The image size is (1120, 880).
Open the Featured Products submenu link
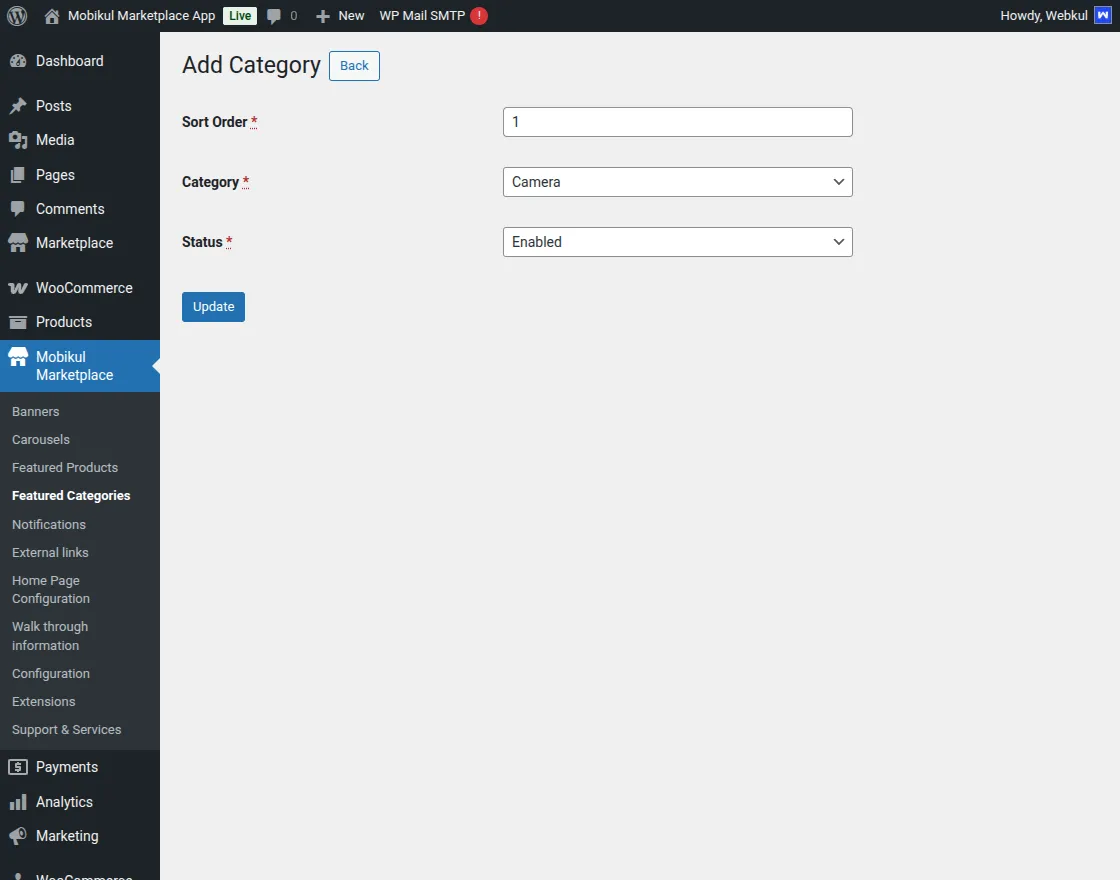coord(64,467)
